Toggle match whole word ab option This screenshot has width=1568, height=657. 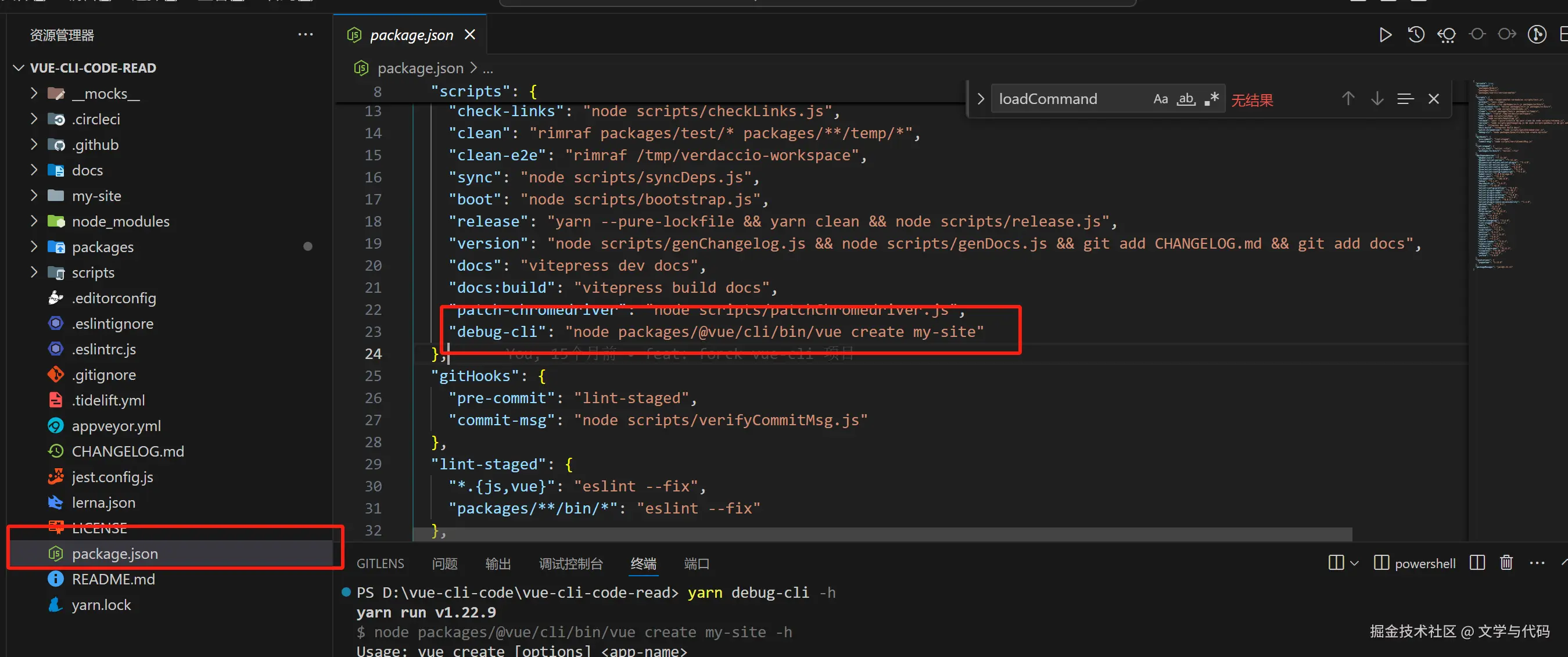pos(1186,99)
